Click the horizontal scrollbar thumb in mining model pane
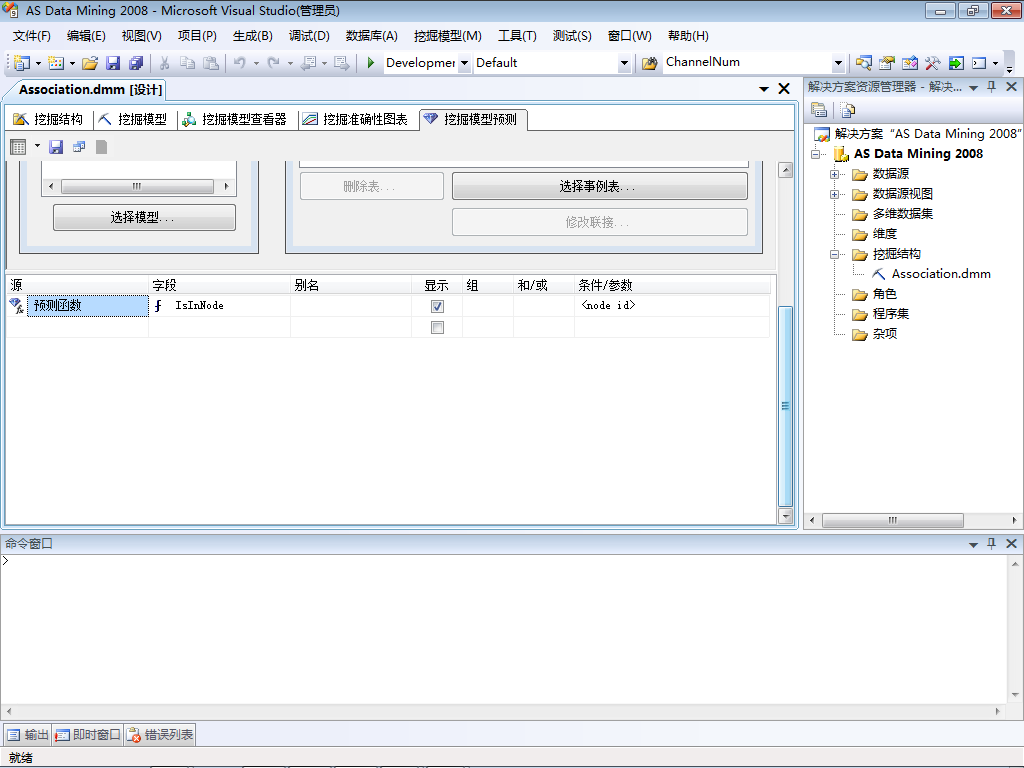Viewport: 1024px width, 768px height. tap(137, 186)
